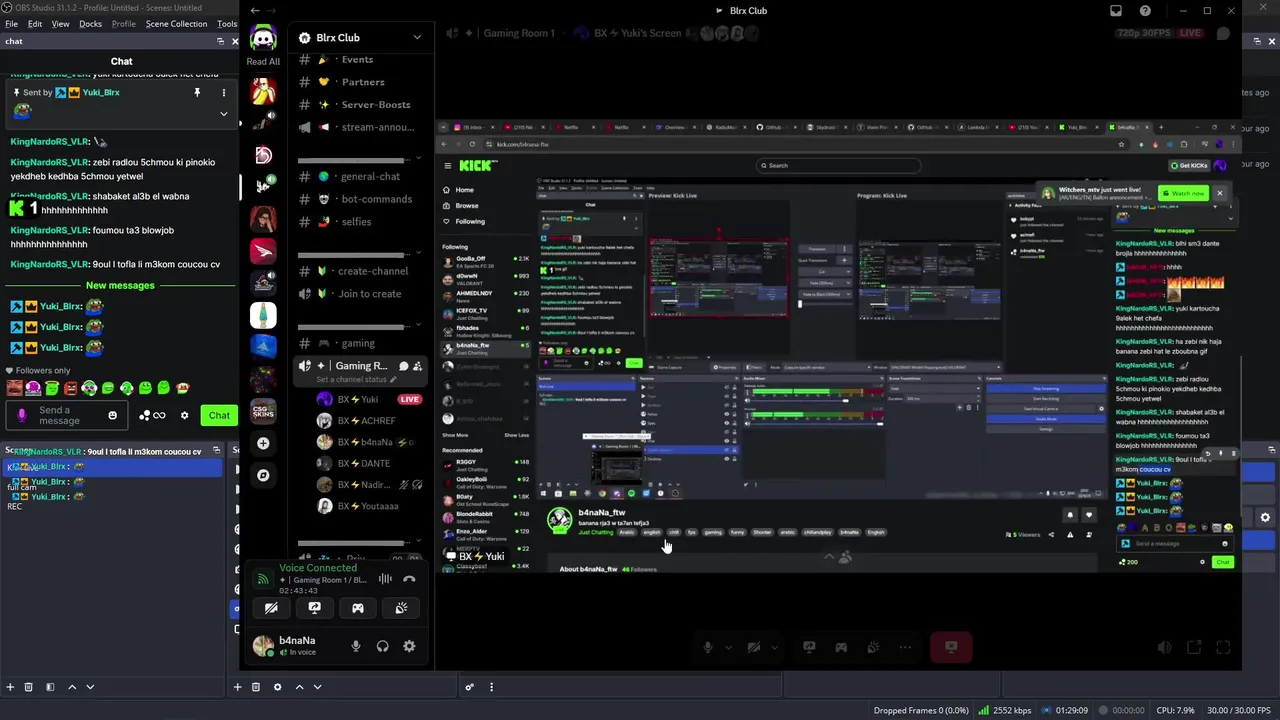Collapse category above general-chat channel

click(417, 159)
